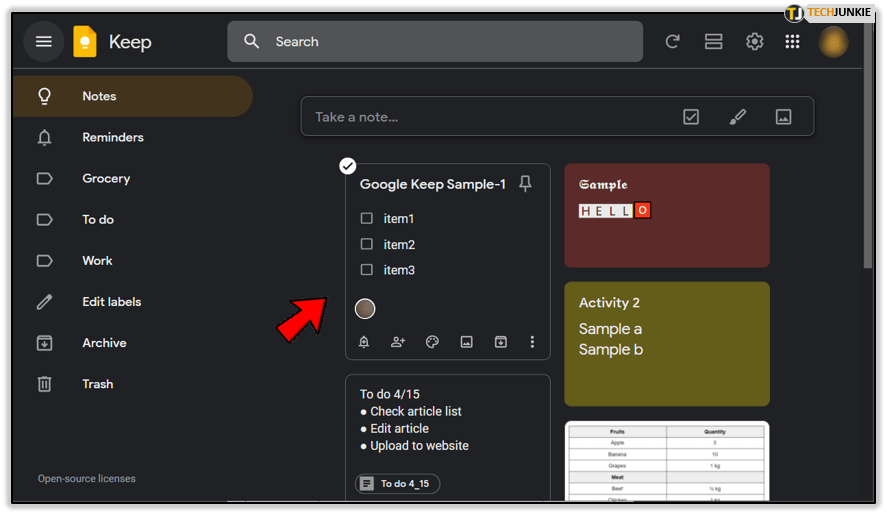Click the remind me bell on Sample-1 note
The width and height of the screenshot is (887, 515).
[x=364, y=342]
